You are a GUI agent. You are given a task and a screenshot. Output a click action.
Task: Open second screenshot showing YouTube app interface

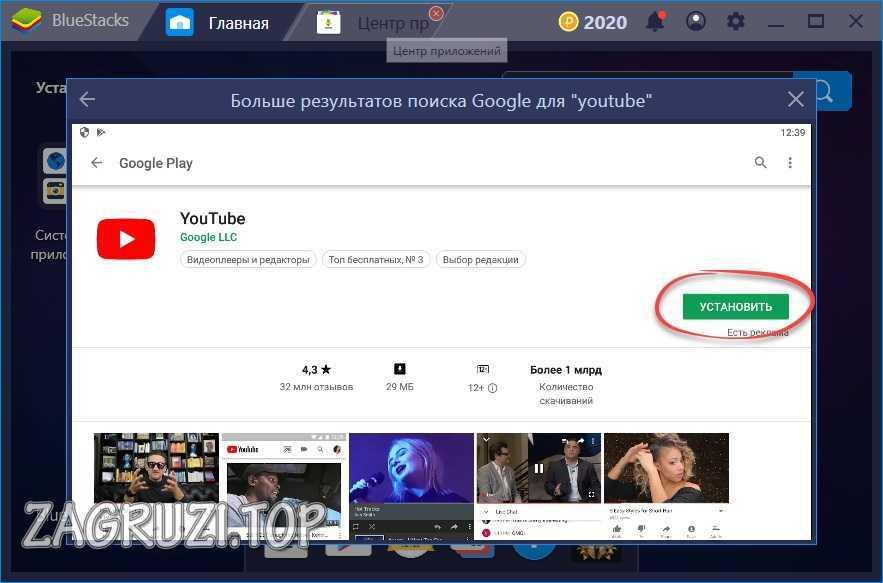[284, 486]
